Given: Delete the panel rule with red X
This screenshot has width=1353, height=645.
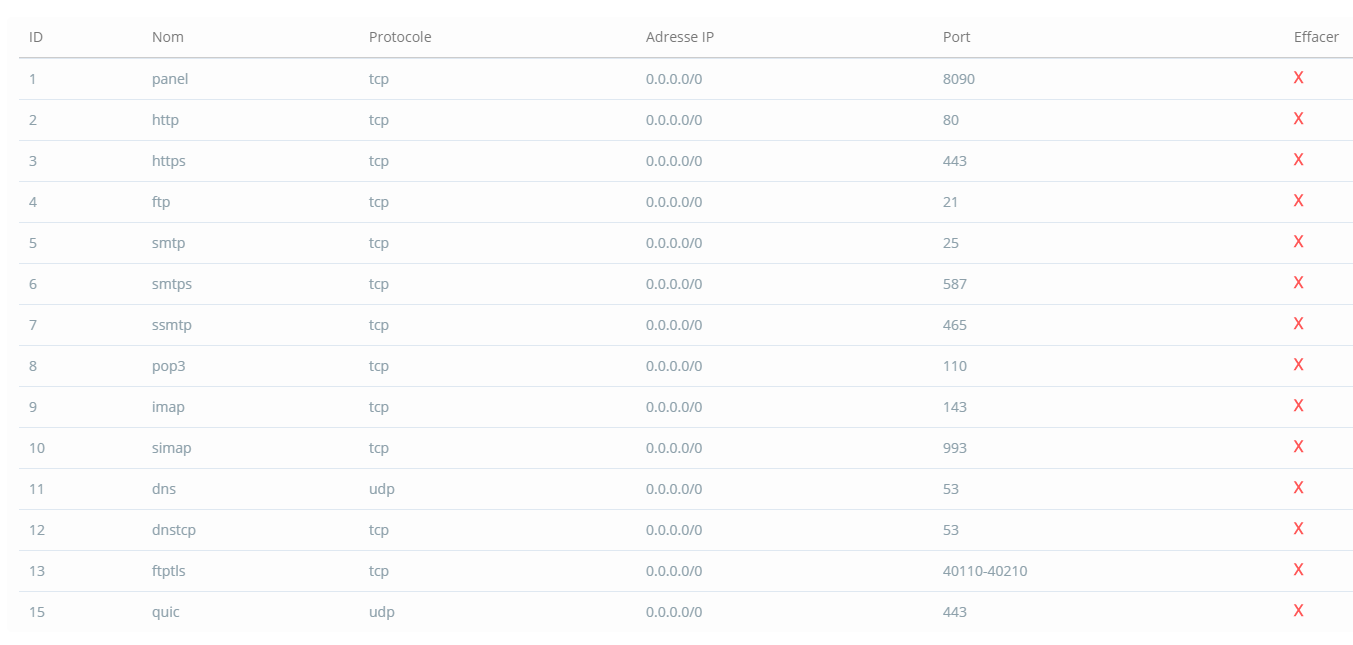Looking at the screenshot, I should pos(1298,78).
